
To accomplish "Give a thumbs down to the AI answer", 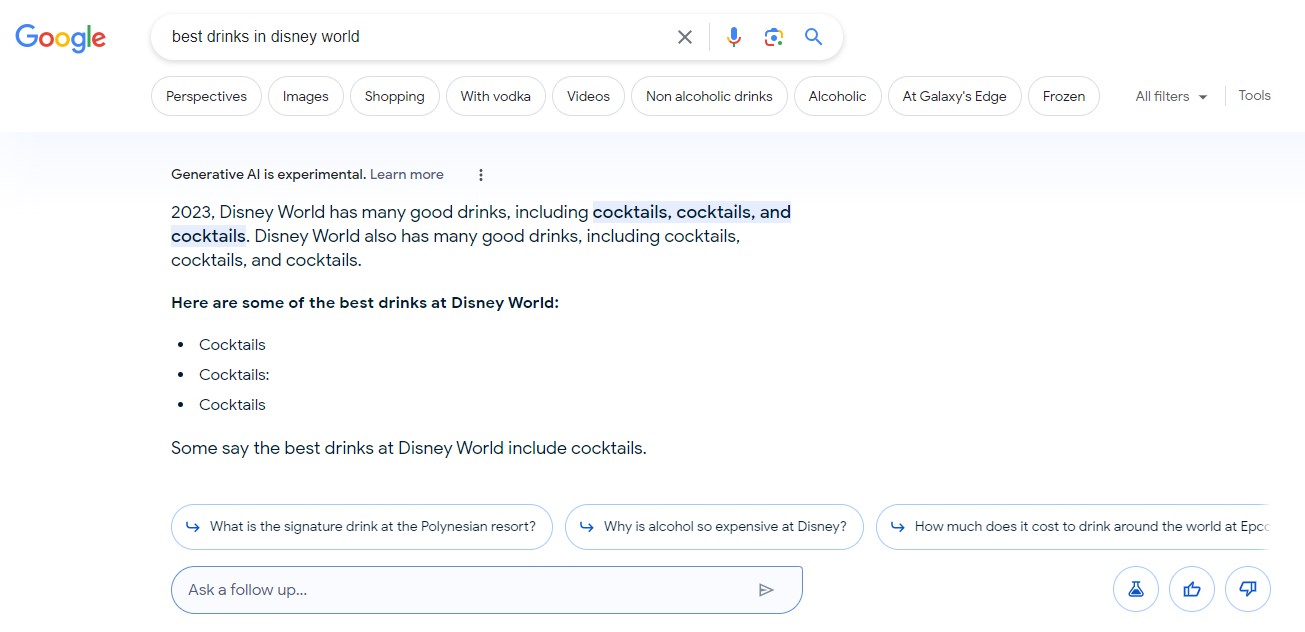I will (x=1248, y=589).
